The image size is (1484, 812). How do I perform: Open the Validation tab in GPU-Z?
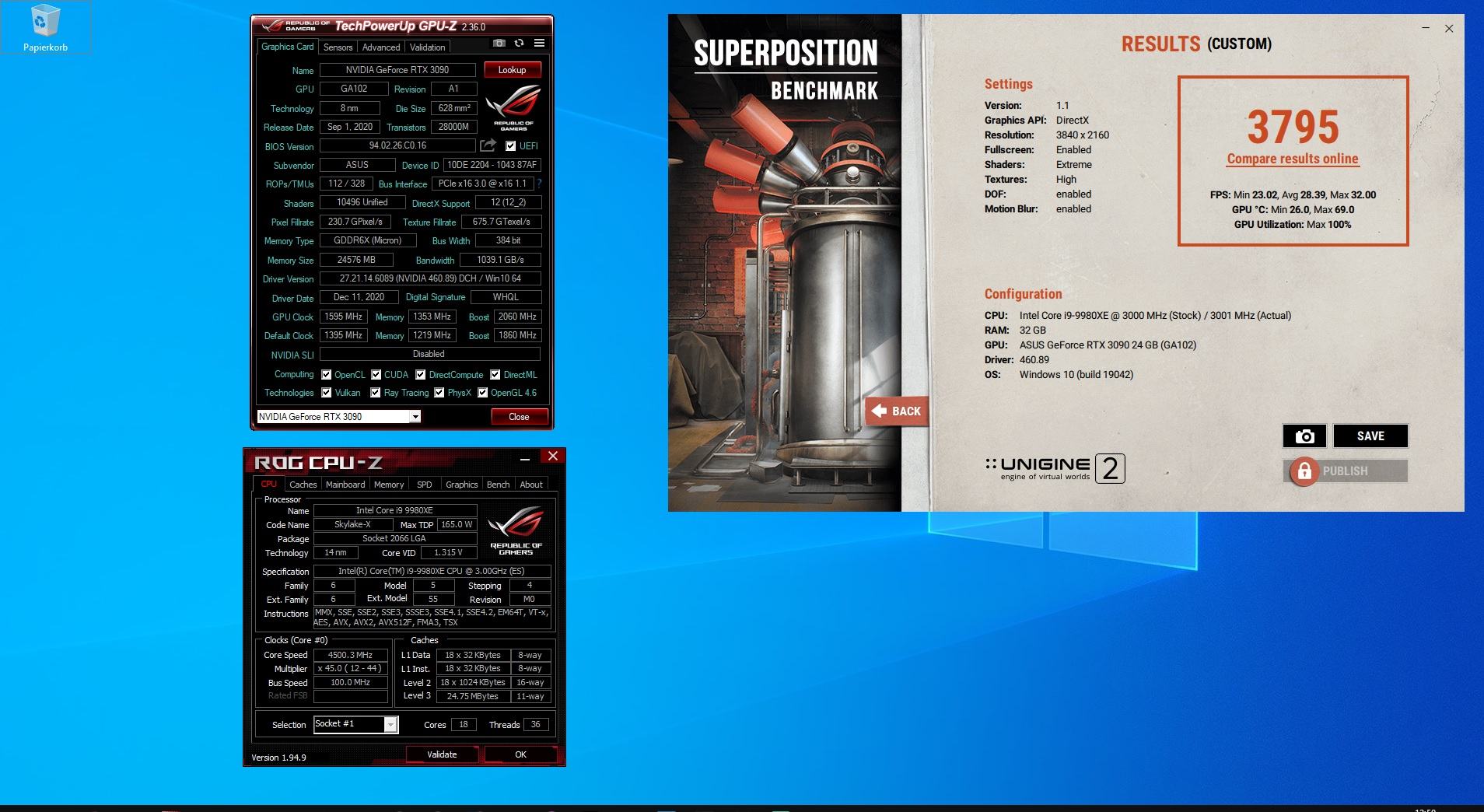click(x=428, y=47)
